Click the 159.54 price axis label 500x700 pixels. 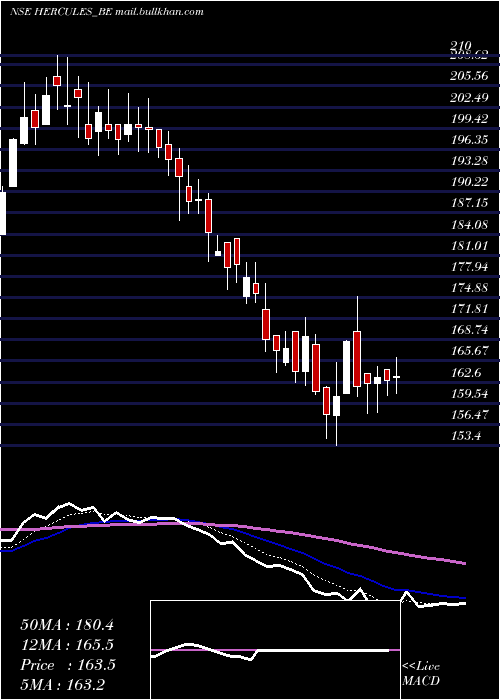point(469,394)
